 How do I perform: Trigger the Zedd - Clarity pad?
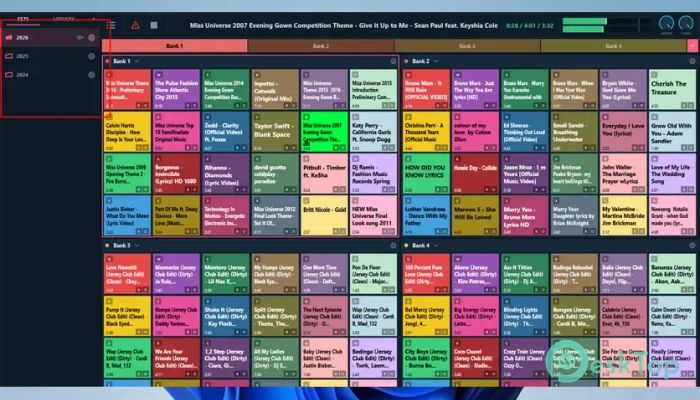pos(225,132)
